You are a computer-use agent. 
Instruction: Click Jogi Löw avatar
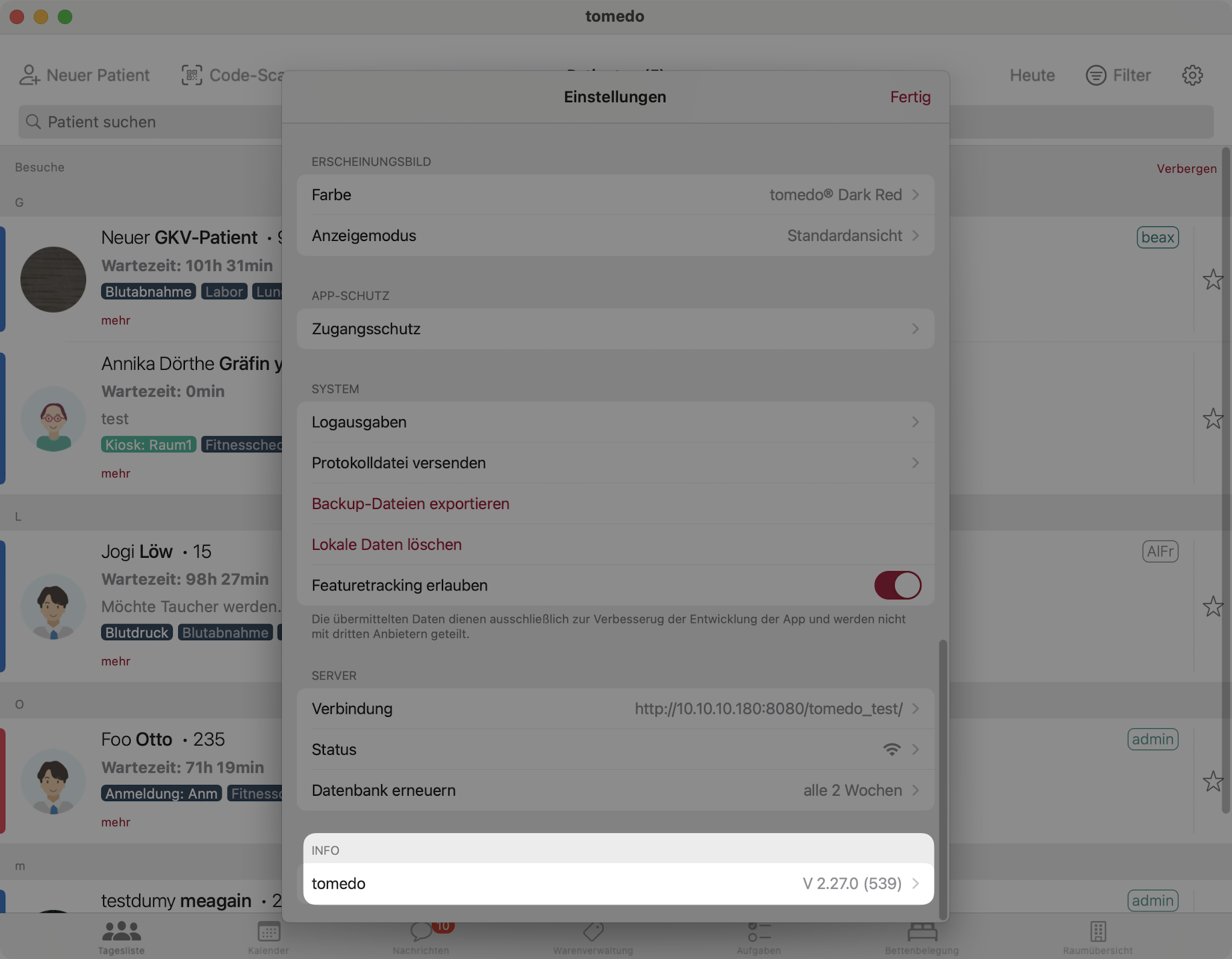point(53,607)
